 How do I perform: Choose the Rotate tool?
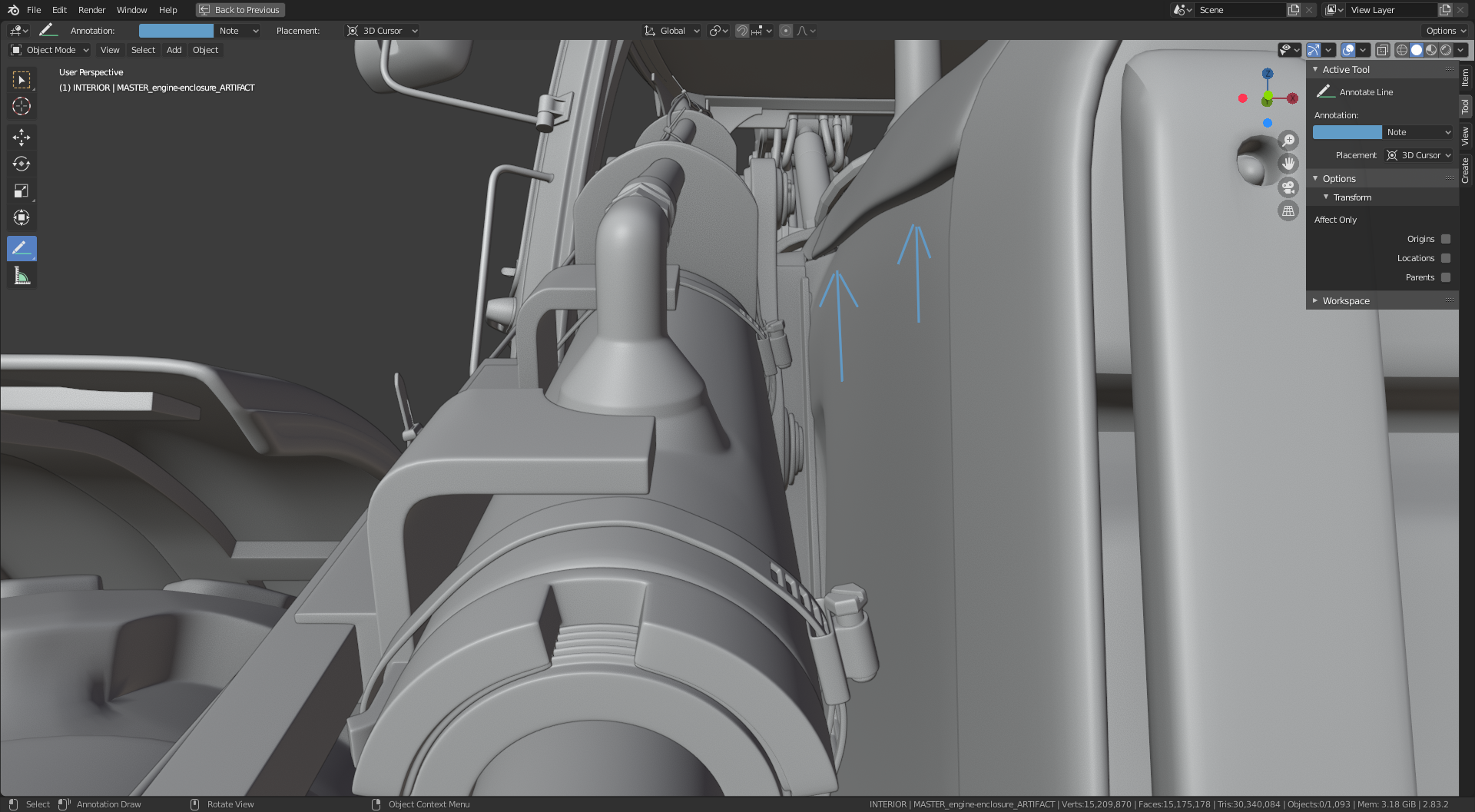pos(22,164)
